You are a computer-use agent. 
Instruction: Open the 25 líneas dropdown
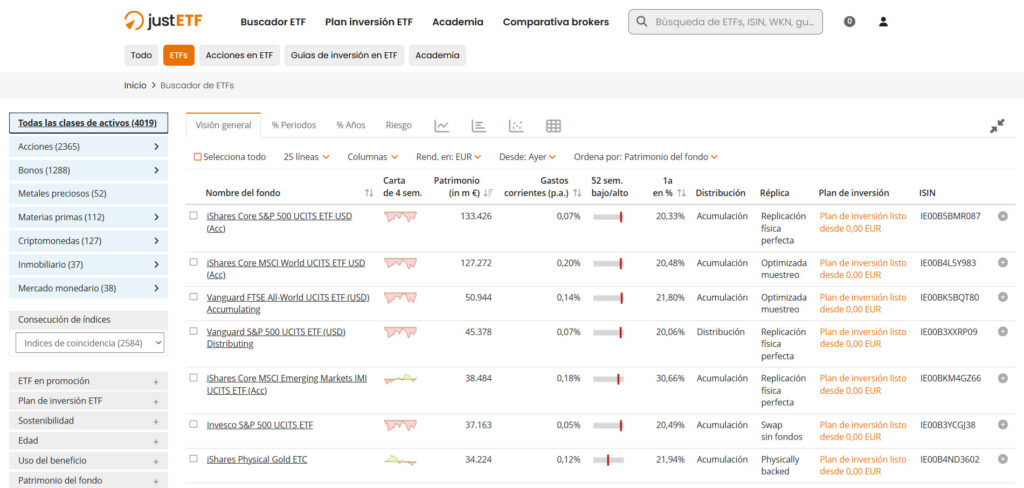pyautogui.click(x=306, y=157)
